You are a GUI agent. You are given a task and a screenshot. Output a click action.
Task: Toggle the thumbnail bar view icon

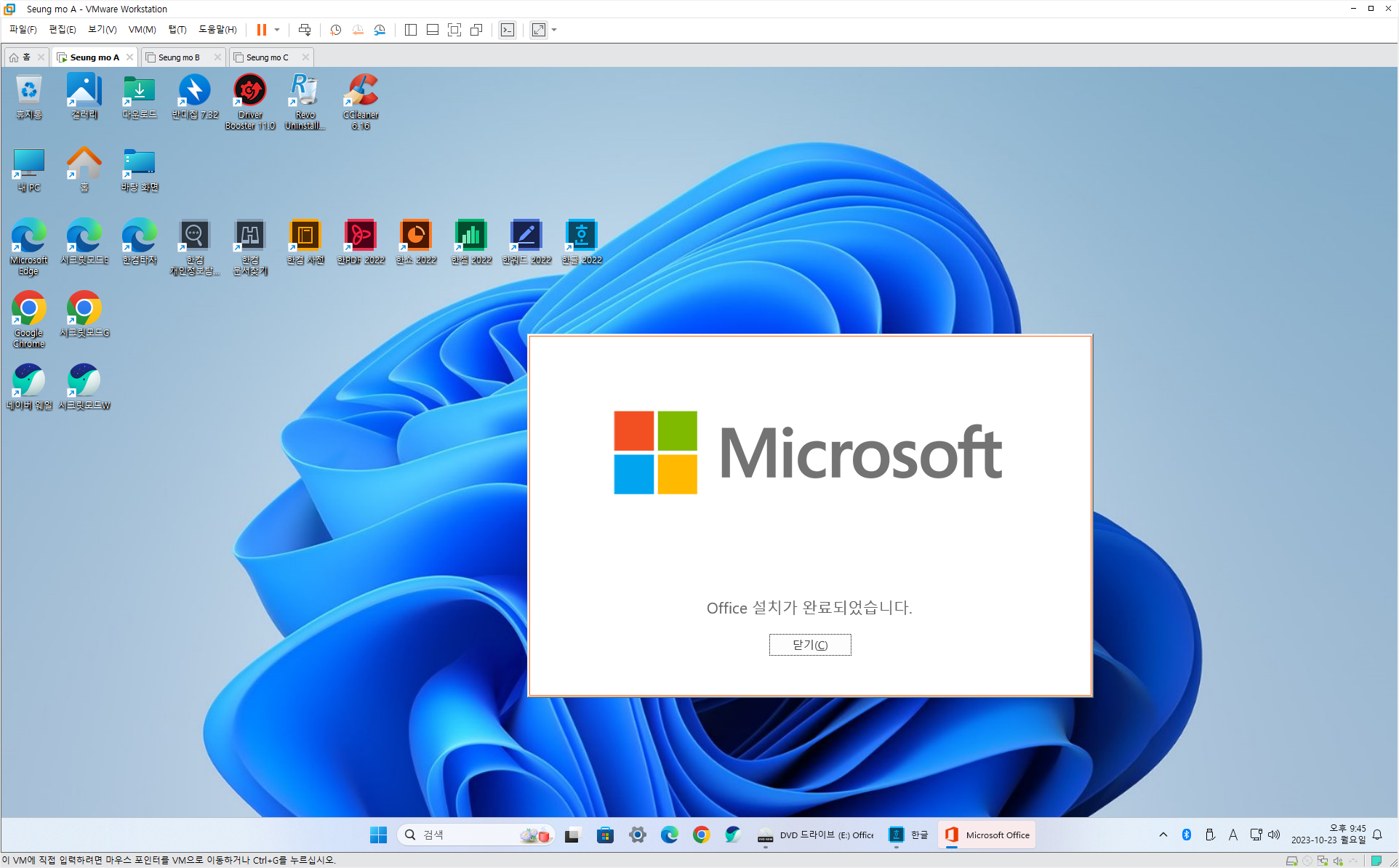click(x=432, y=30)
